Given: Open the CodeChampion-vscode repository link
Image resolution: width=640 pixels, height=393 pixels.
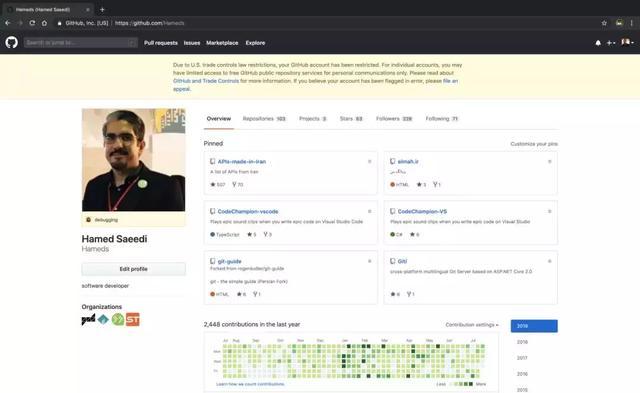Looking at the screenshot, I should pyautogui.click(x=248, y=211).
